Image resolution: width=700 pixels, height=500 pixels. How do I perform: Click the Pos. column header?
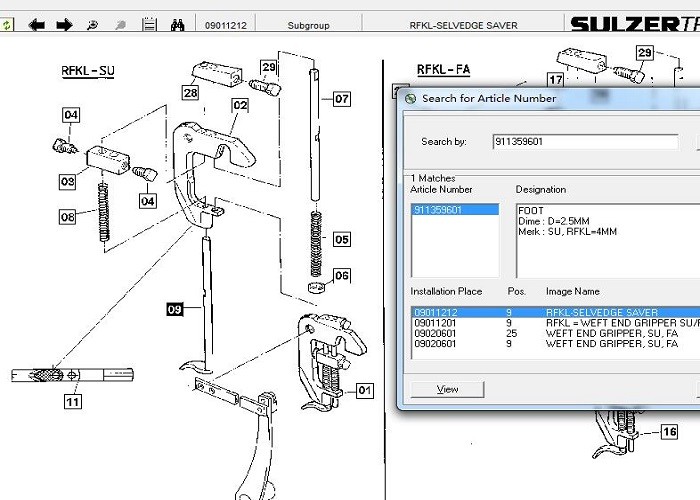pos(517,292)
